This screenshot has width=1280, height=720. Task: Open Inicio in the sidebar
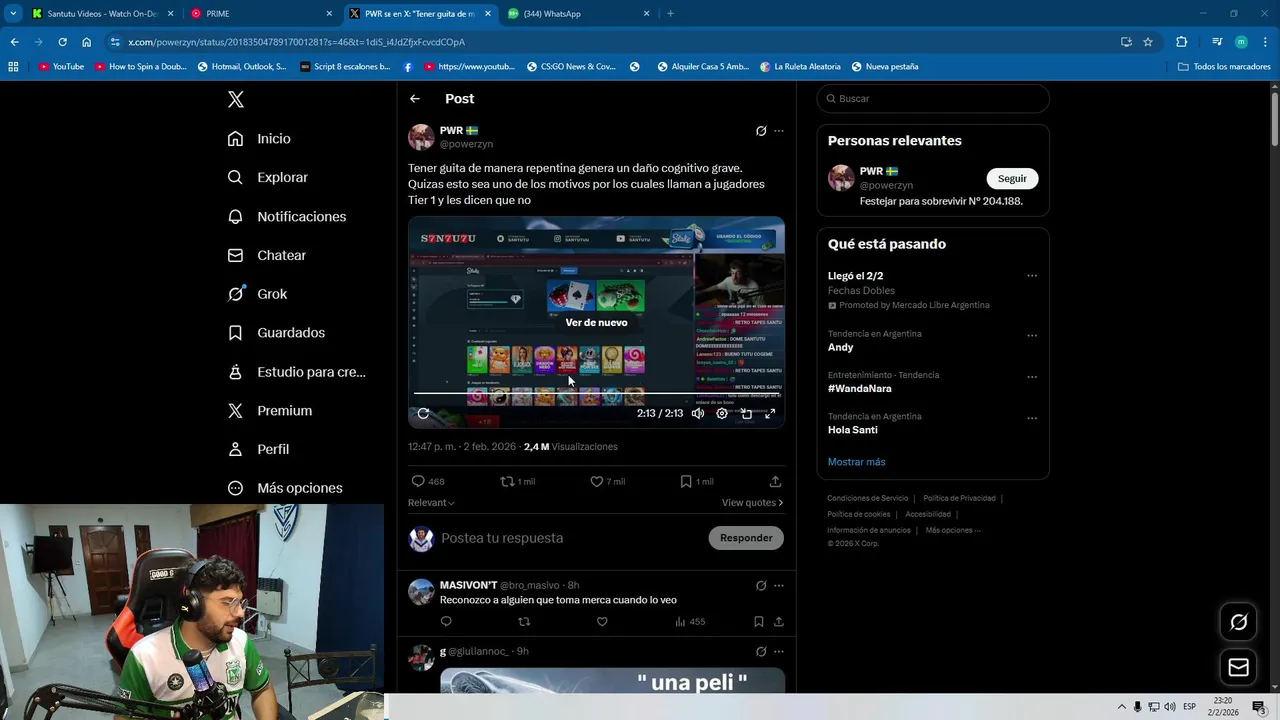(x=260, y=139)
